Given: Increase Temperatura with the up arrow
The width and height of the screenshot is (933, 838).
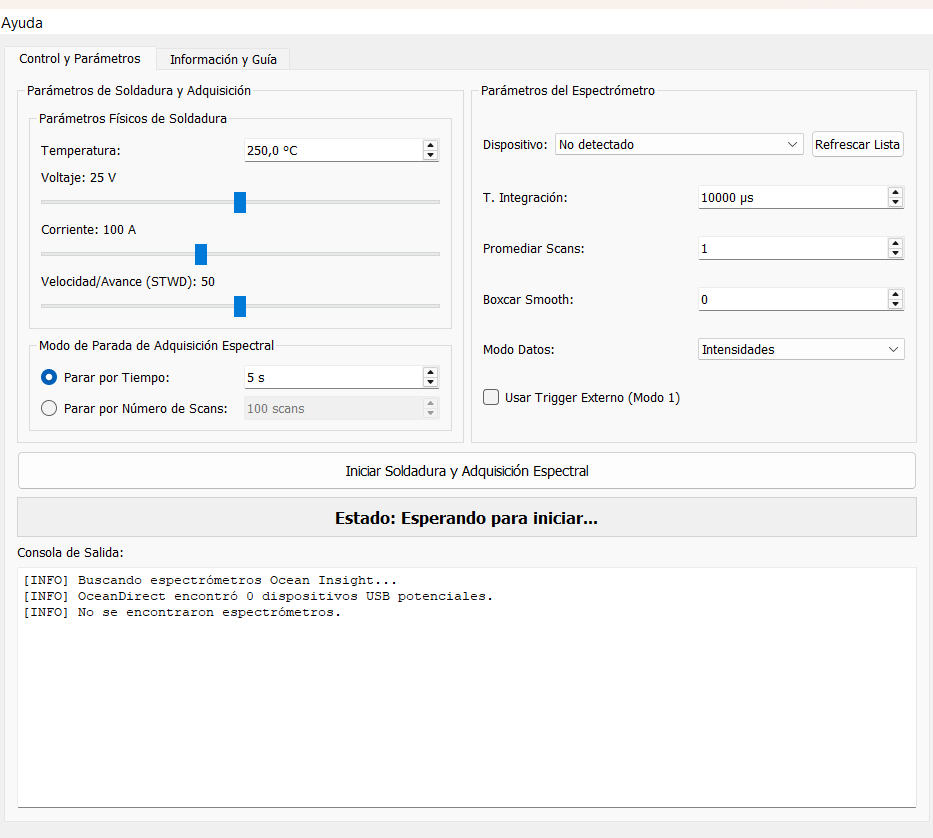Looking at the screenshot, I should (x=430, y=145).
